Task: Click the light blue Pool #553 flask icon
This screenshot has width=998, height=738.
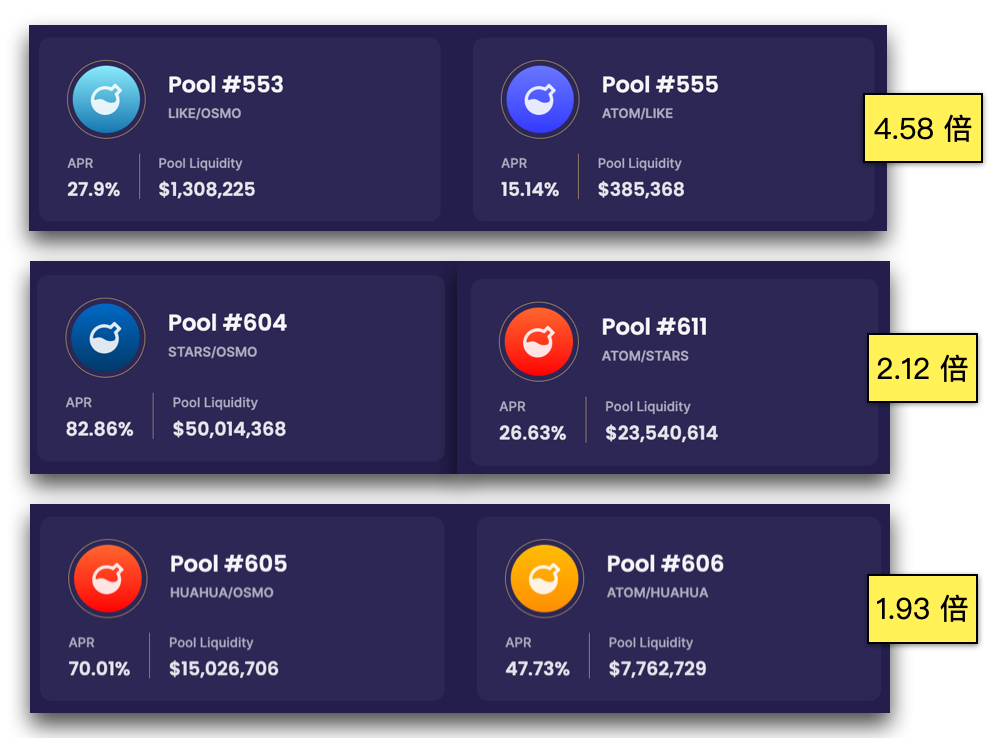Action: coord(106,99)
